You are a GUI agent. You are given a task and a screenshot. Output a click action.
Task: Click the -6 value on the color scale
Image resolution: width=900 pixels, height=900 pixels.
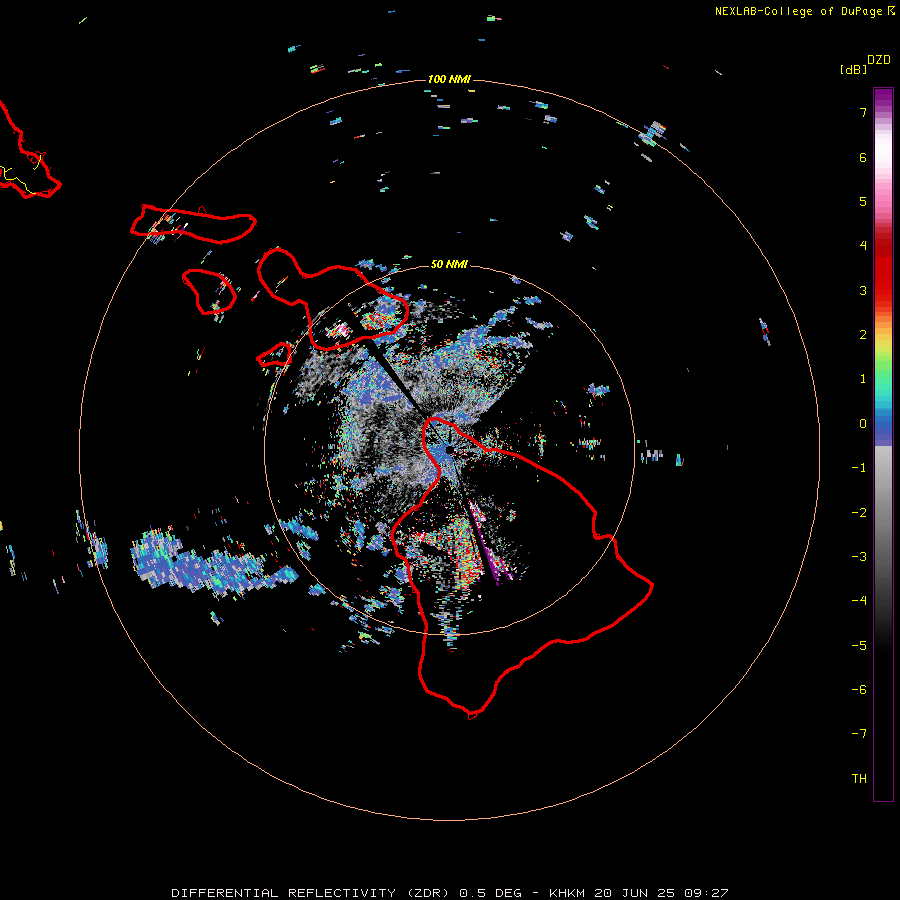point(859,690)
